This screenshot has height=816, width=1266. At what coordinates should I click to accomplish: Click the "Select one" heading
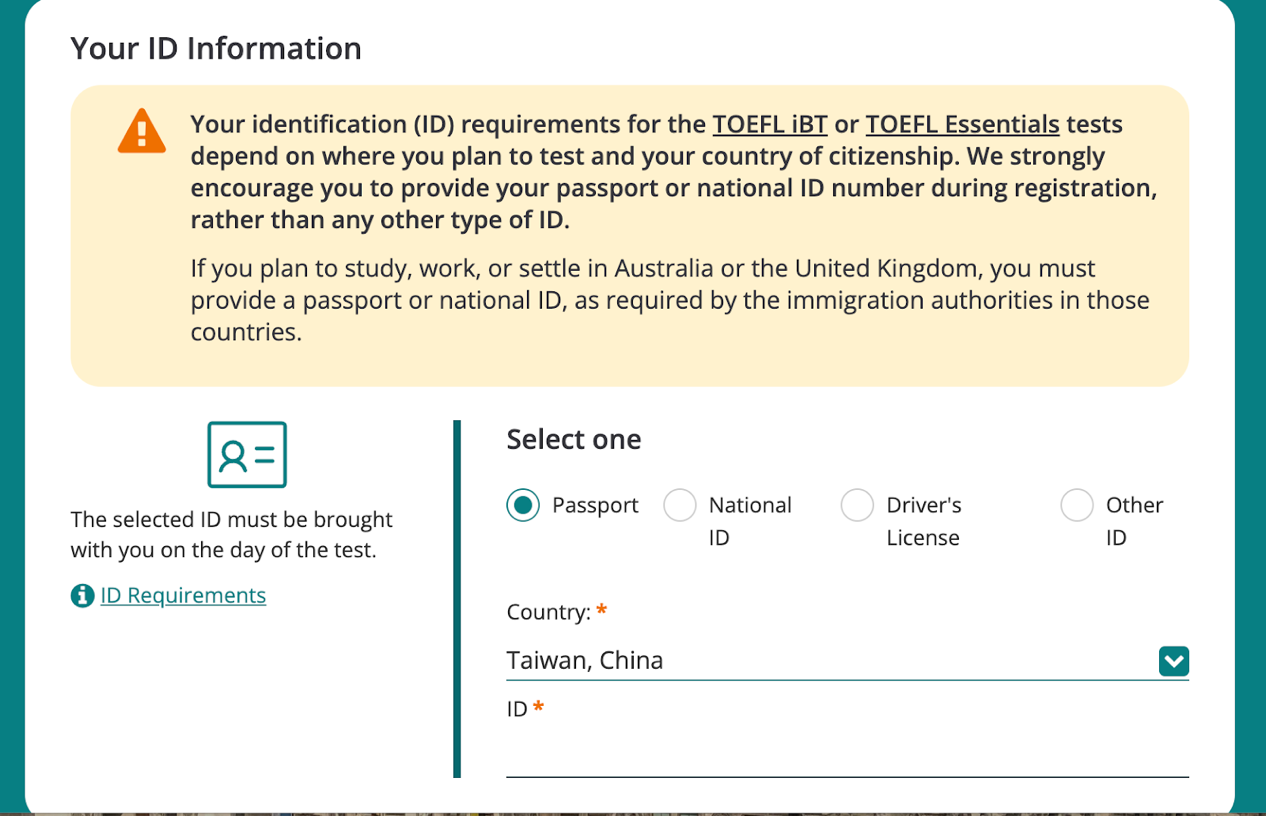(573, 439)
